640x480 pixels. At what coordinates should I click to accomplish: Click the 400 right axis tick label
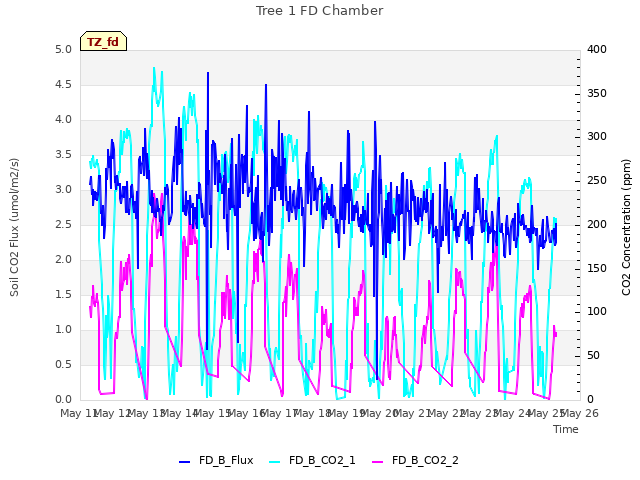tap(597, 50)
